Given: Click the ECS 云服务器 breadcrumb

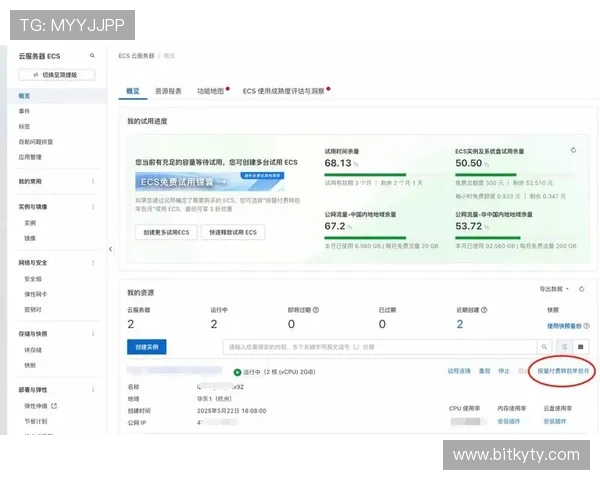Looking at the screenshot, I should pyautogui.click(x=136, y=56).
